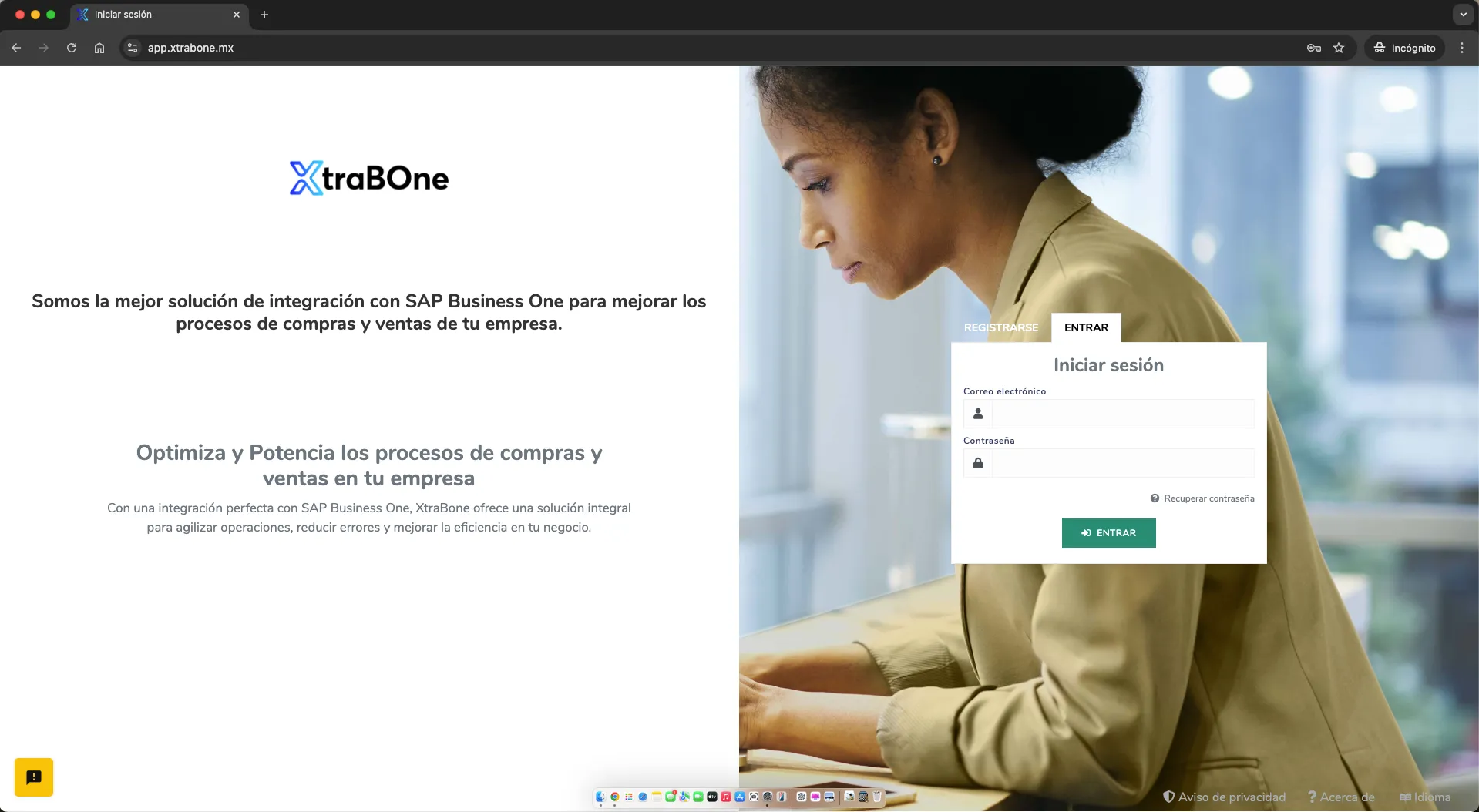Screen dimensions: 1479x812
Task: Click the padlock icon beside the password field
Action: tap(977, 463)
